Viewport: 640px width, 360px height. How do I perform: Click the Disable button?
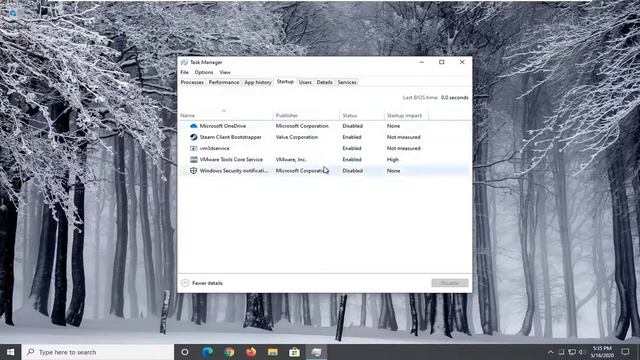[x=450, y=283]
